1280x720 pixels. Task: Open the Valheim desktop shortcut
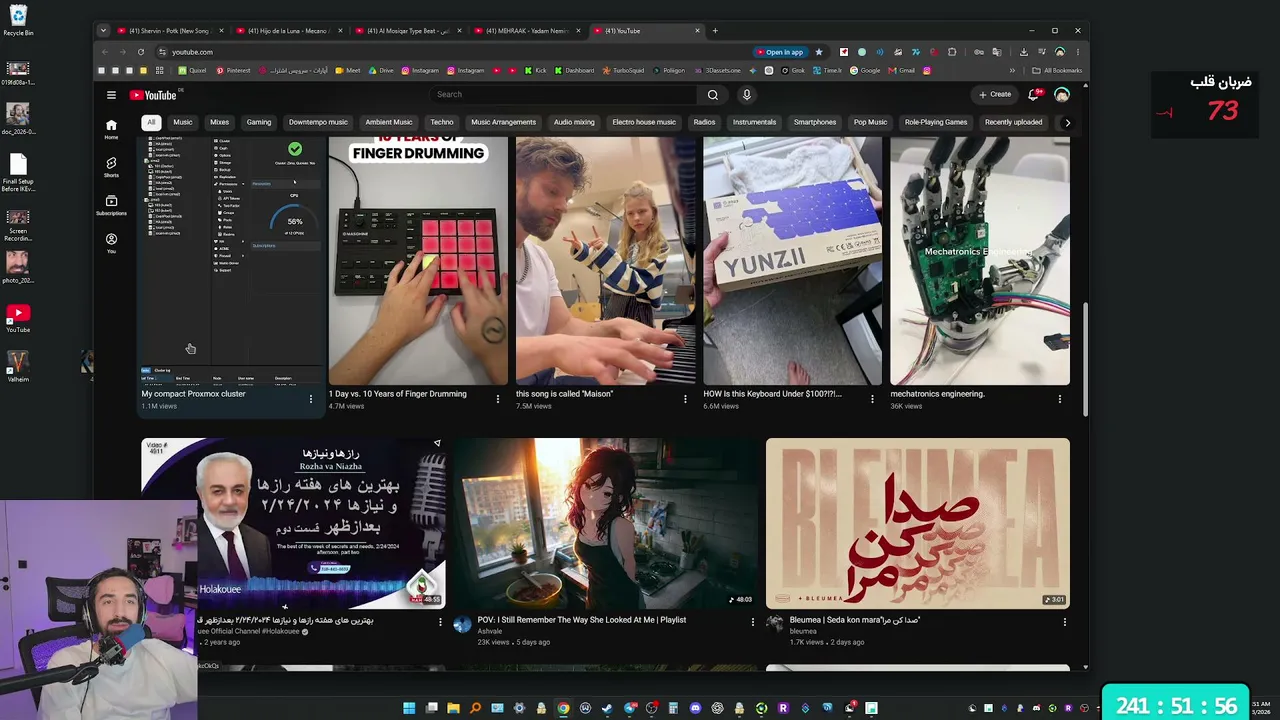(x=18, y=367)
